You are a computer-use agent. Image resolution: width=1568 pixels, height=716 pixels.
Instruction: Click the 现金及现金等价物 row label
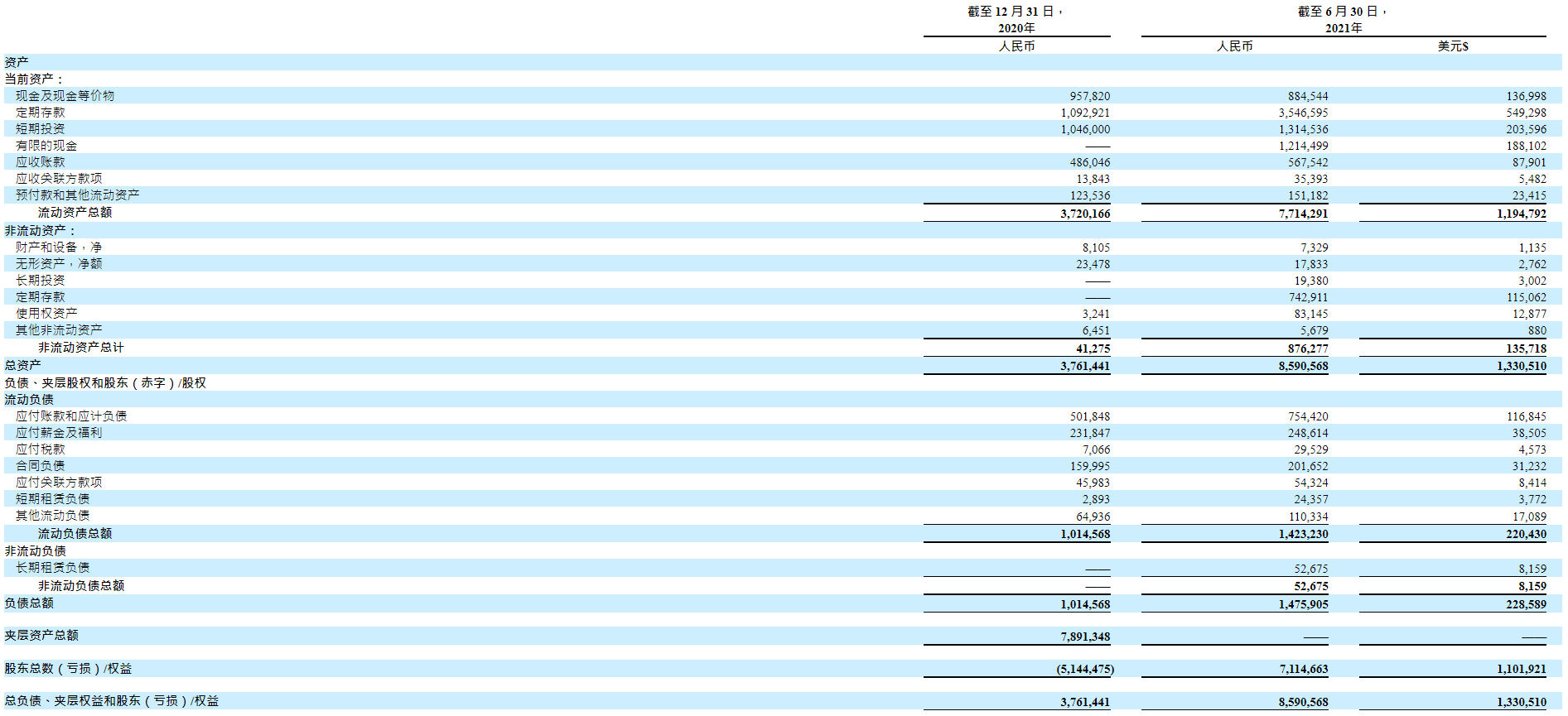[x=65, y=96]
